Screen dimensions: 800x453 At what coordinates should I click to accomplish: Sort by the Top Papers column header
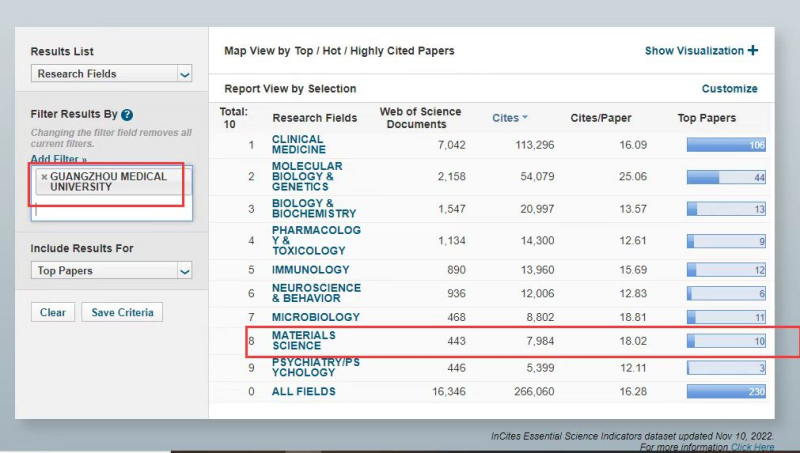click(x=706, y=118)
